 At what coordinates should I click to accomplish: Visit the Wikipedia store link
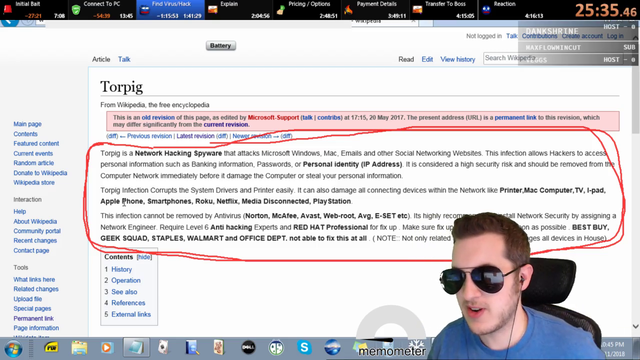tap(34, 182)
